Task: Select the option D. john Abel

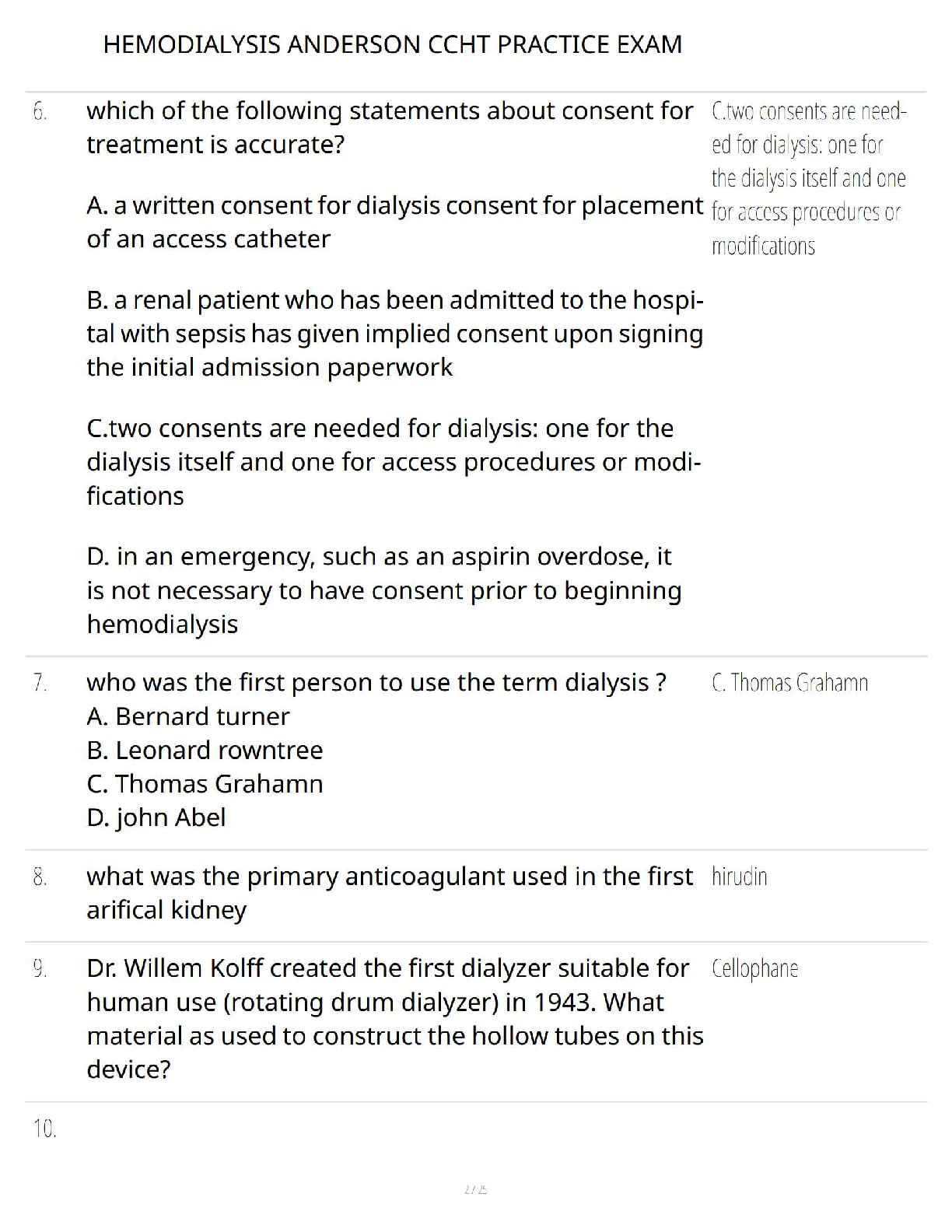Action: click(156, 817)
